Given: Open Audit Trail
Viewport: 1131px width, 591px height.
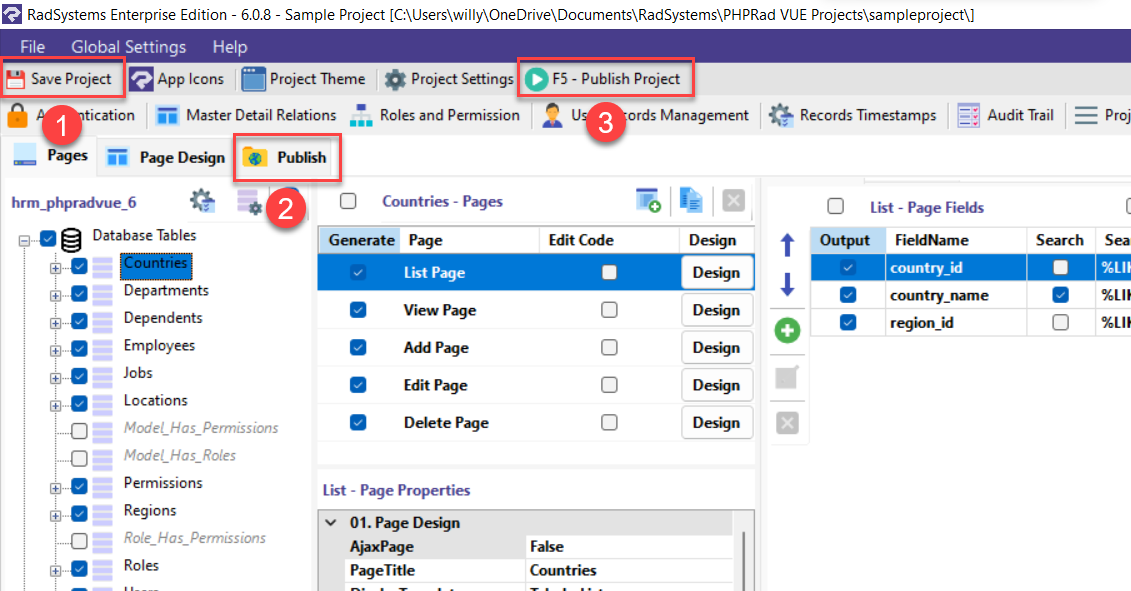Looking at the screenshot, I should [x=1005, y=115].
